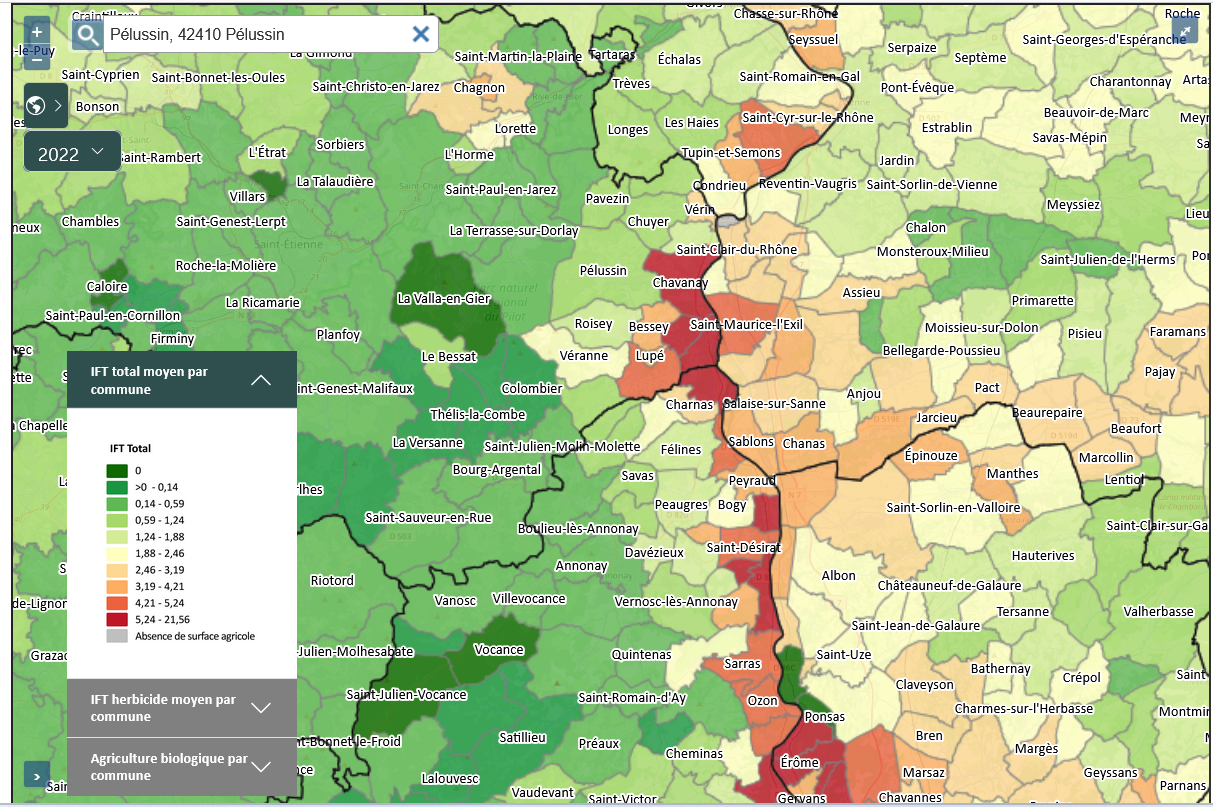Collapse the IFT total legend chevron
Screen dimensions: 1213x807
pyautogui.click(x=261, y=380)
